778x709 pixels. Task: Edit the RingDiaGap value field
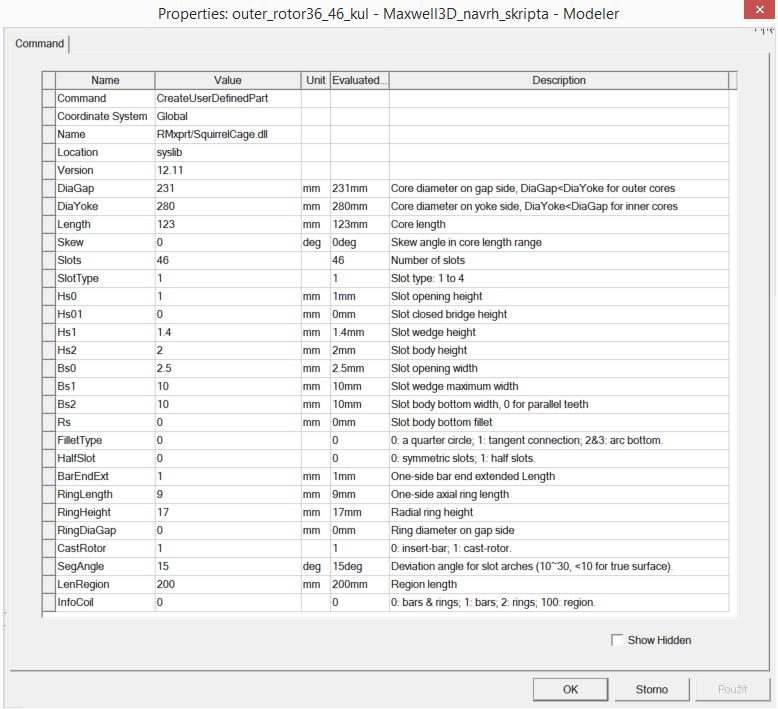click(228, 530)
